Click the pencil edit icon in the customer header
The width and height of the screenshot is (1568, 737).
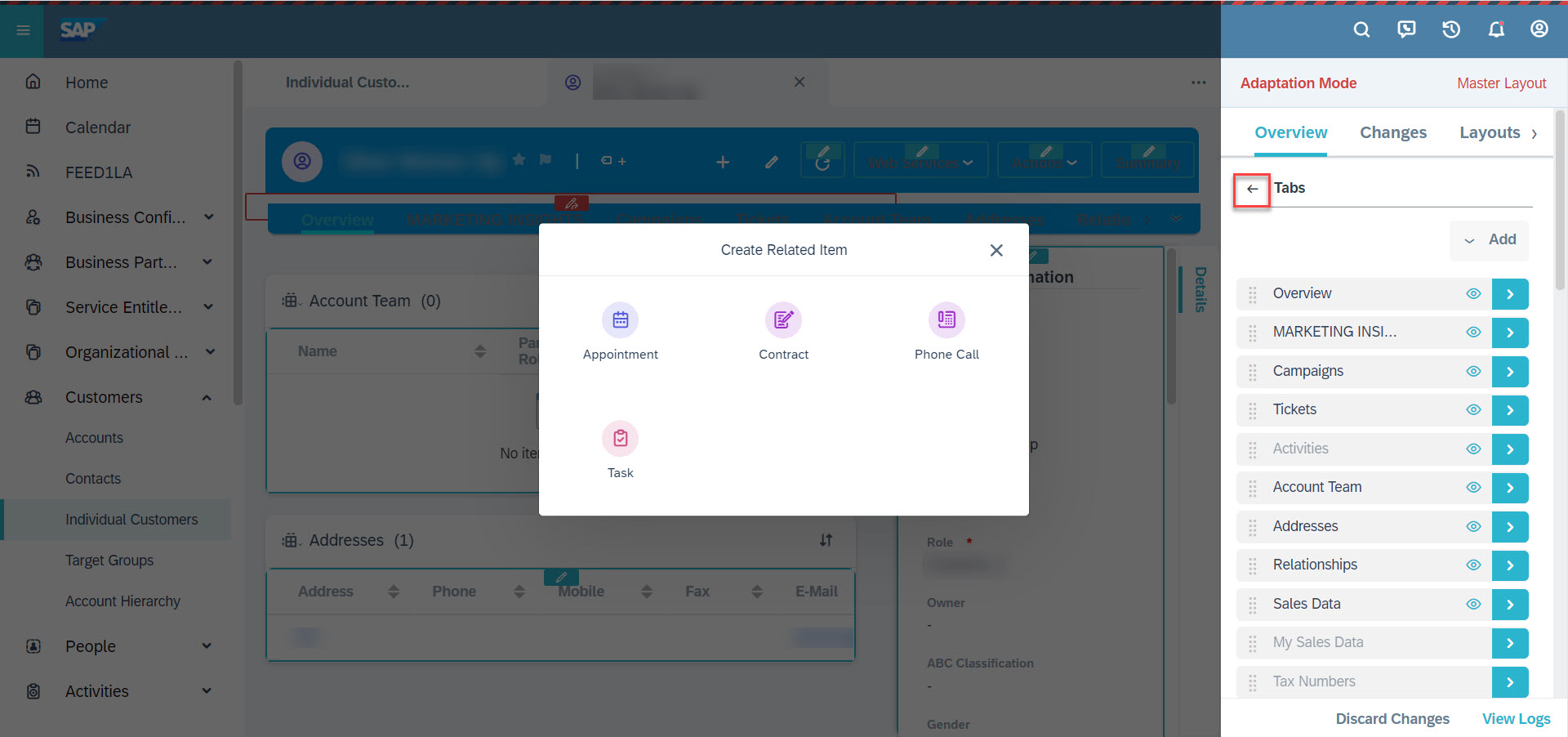point(771,162)
